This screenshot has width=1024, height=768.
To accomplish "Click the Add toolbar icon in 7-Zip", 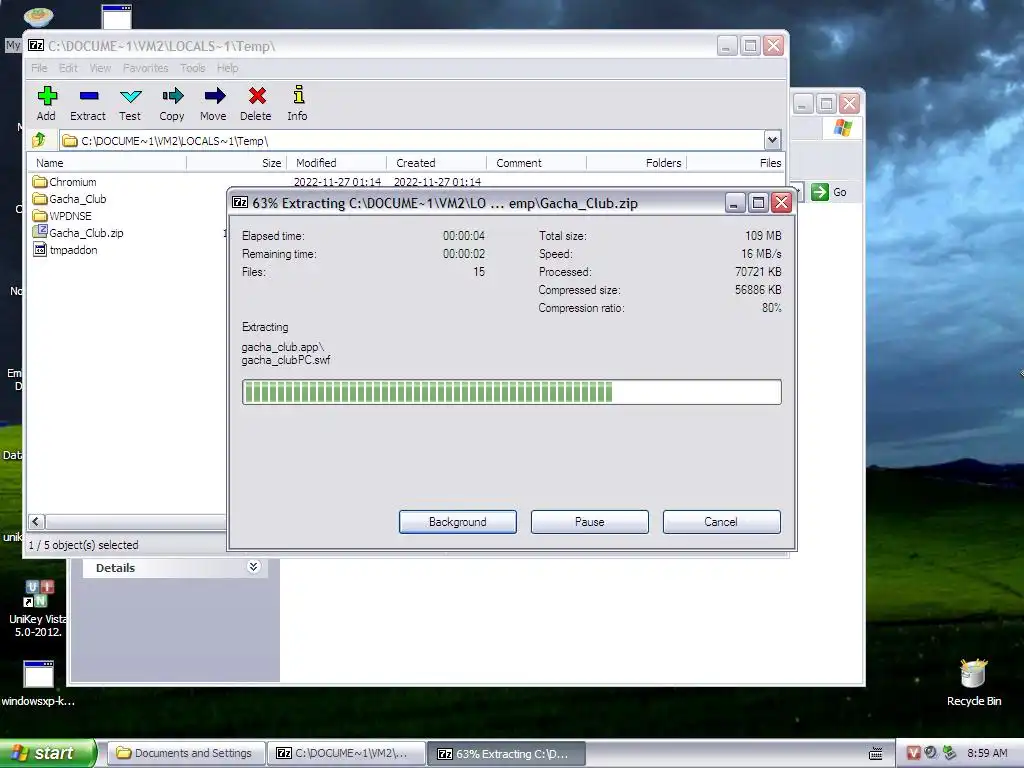I will click(x=46, y=103).
